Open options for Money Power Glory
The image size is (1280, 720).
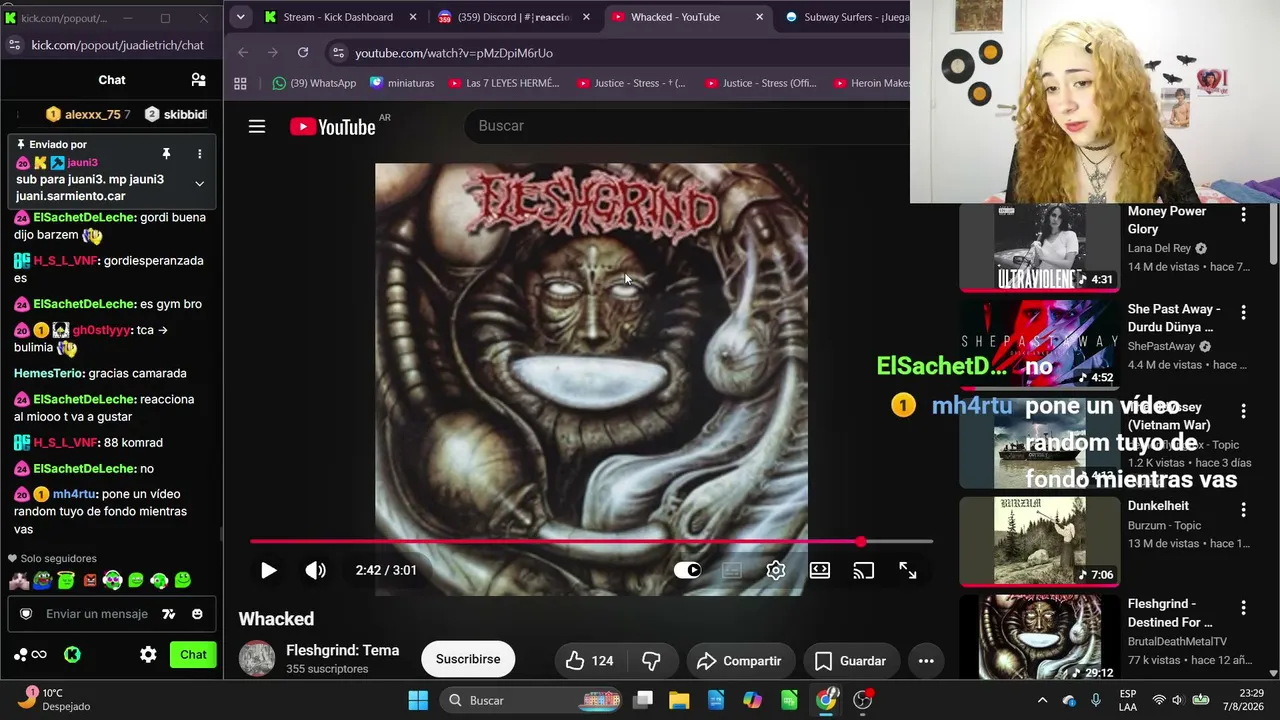tap(1244, 214)
